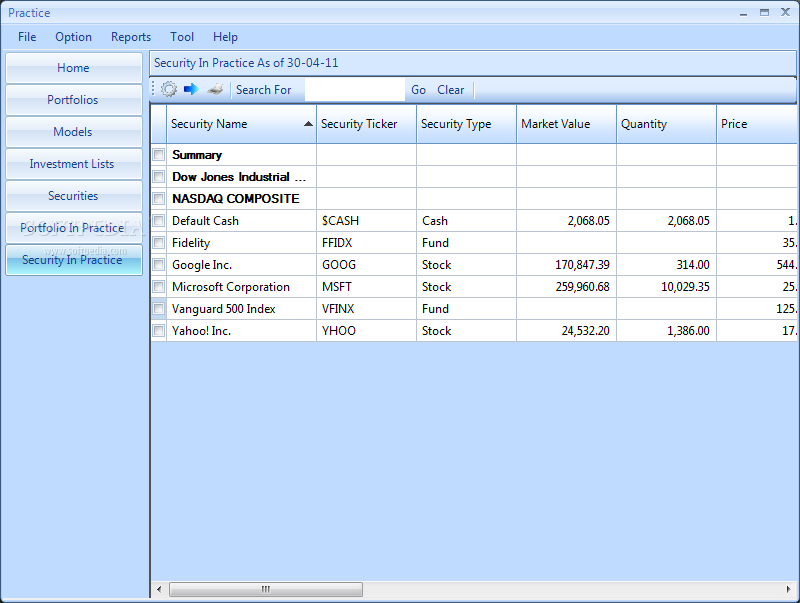Screen dimensions: 800x603
Task: Click the gear settings toolbar icon
Action: pyautogui.click(x=169, y=89)
